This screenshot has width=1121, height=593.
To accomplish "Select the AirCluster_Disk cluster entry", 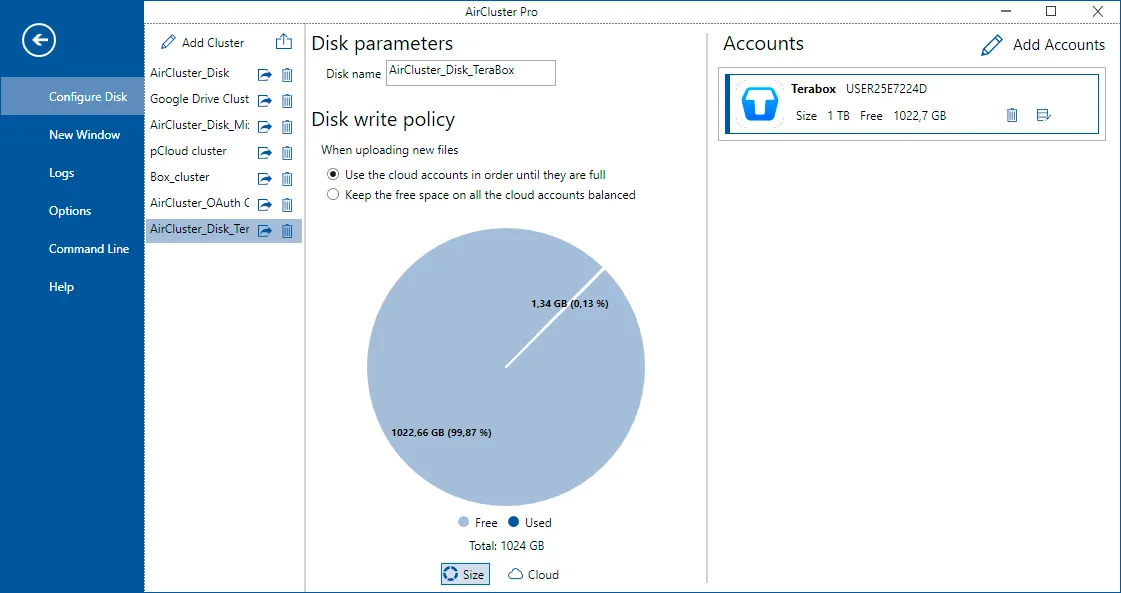I will click(189, 73).
